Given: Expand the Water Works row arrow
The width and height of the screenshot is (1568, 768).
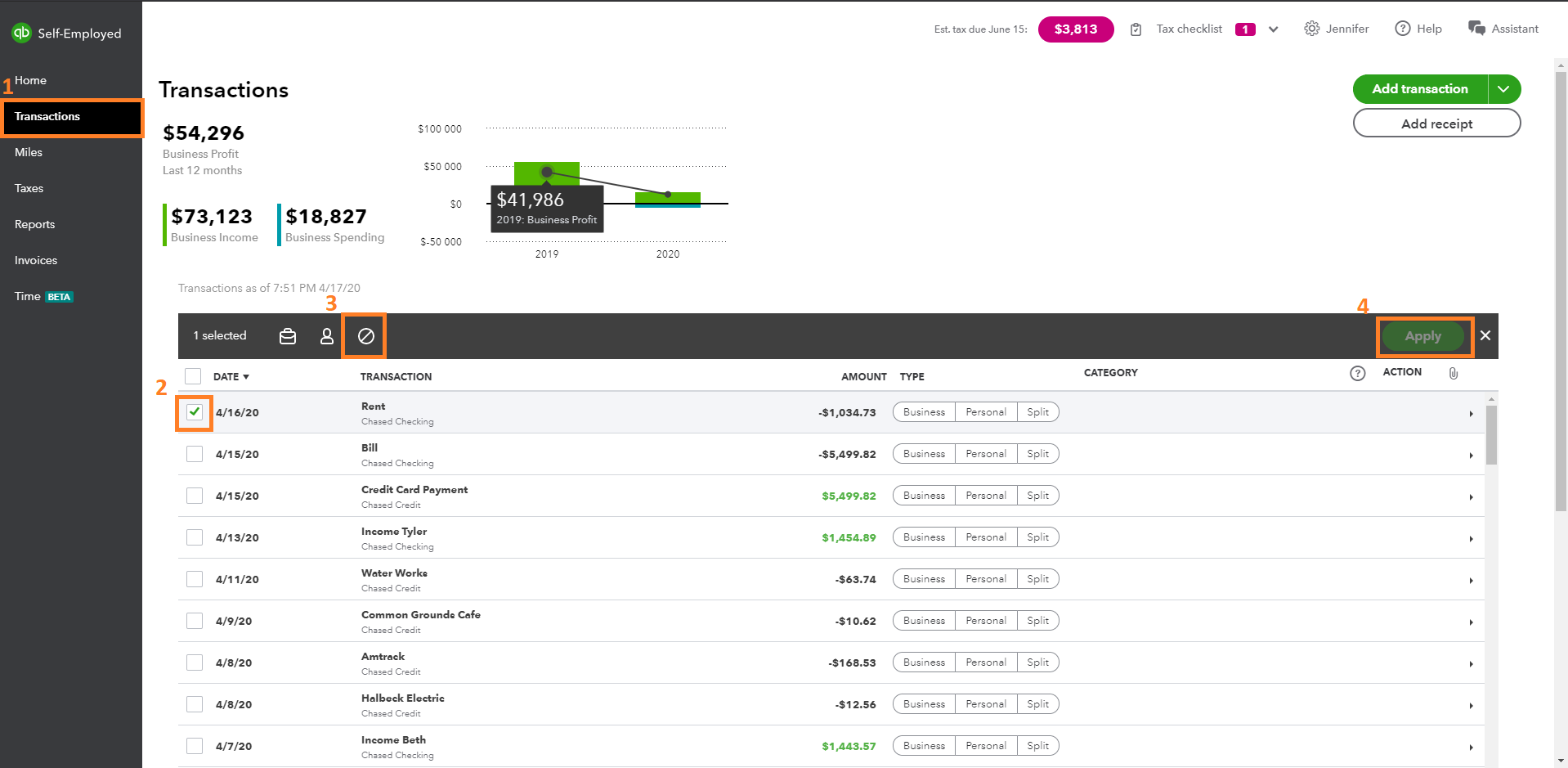Looking at the screenshot, I should [1471, 581].
